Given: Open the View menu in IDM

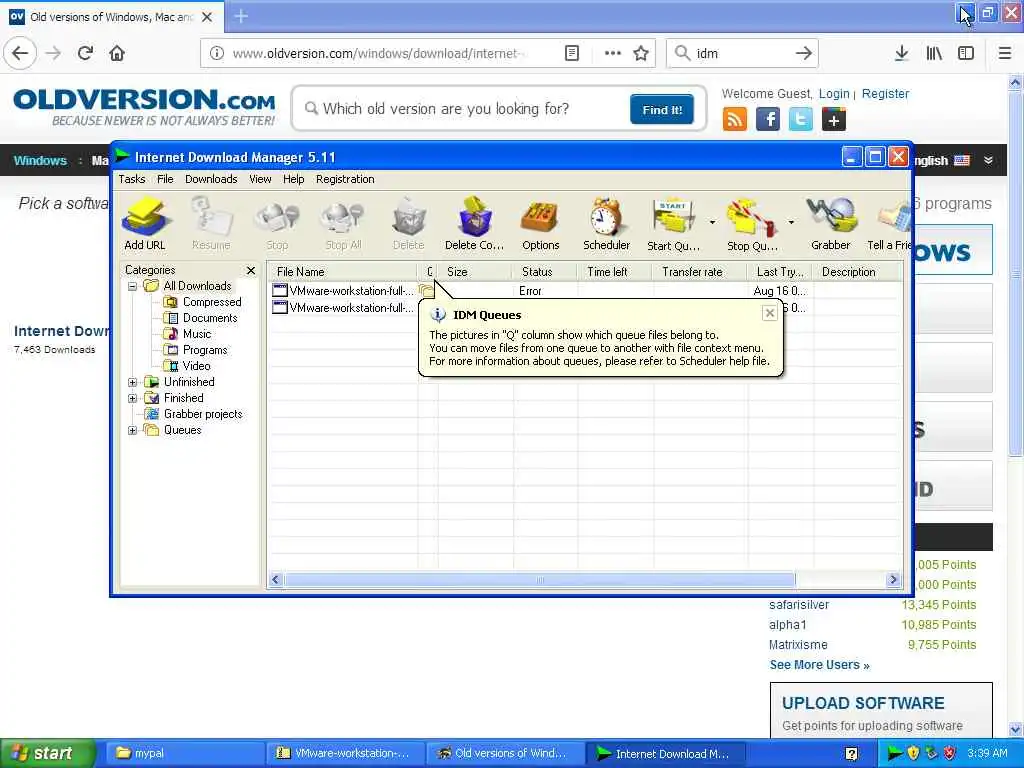Looking at the screenshot, I should tap(260, 179).
